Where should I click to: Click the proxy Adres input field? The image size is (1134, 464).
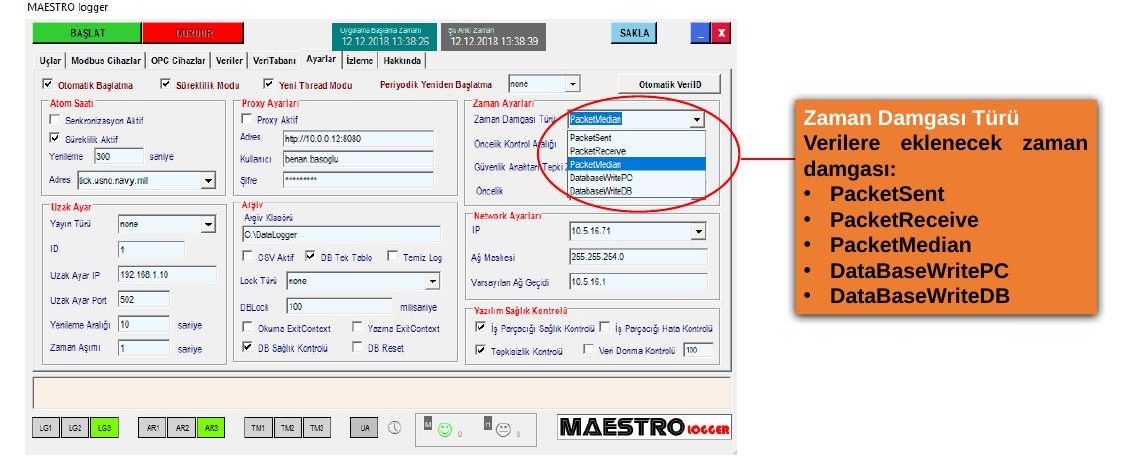pyautogui.click(x=359, y=139)
